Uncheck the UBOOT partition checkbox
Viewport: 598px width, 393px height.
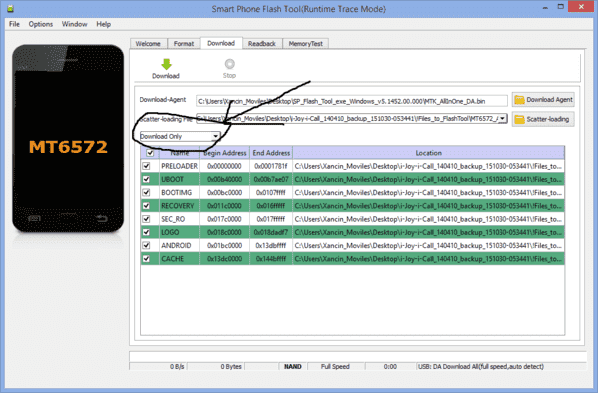point(146,179)
